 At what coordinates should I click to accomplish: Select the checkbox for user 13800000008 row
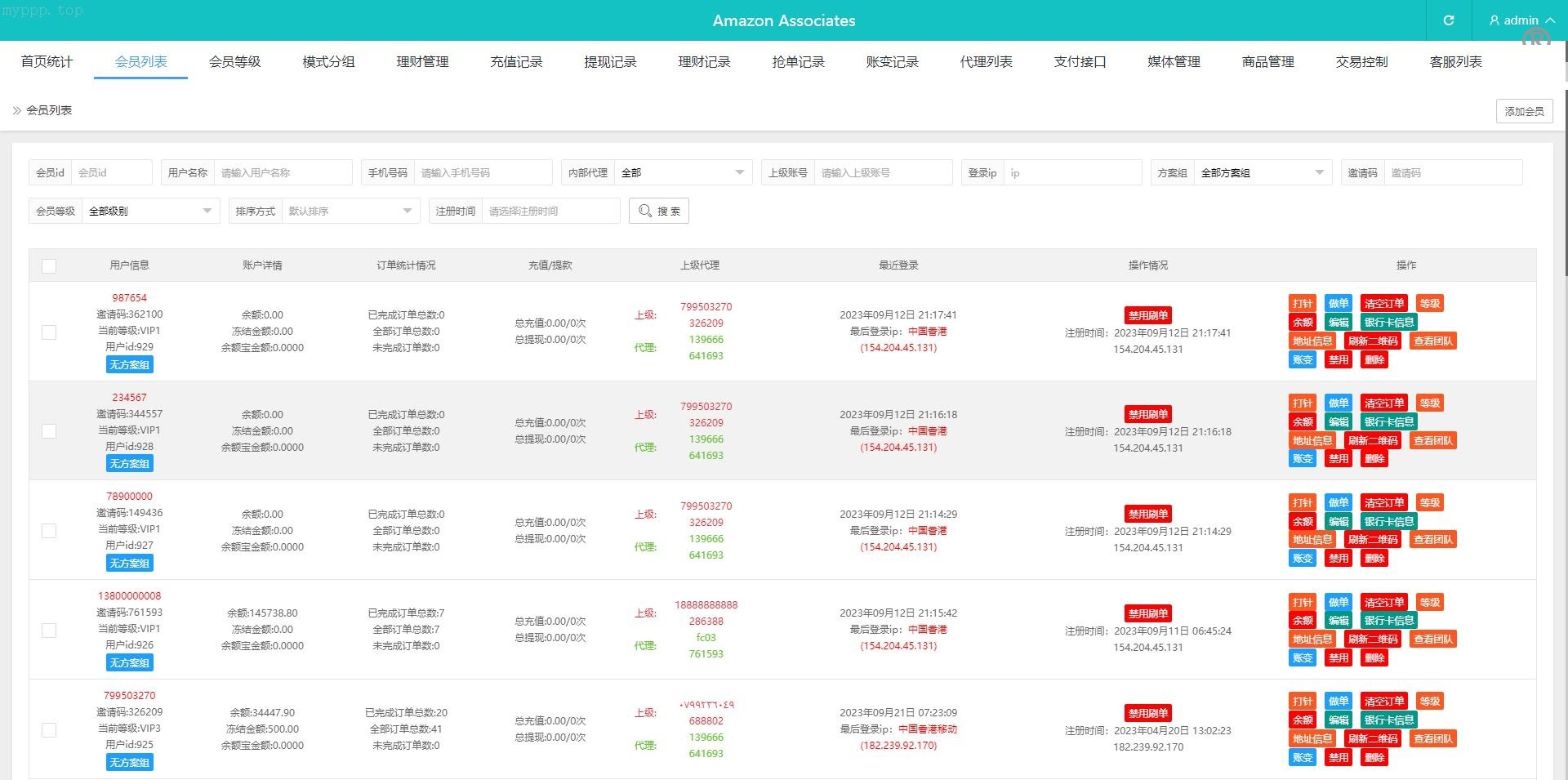coord(49,631)
